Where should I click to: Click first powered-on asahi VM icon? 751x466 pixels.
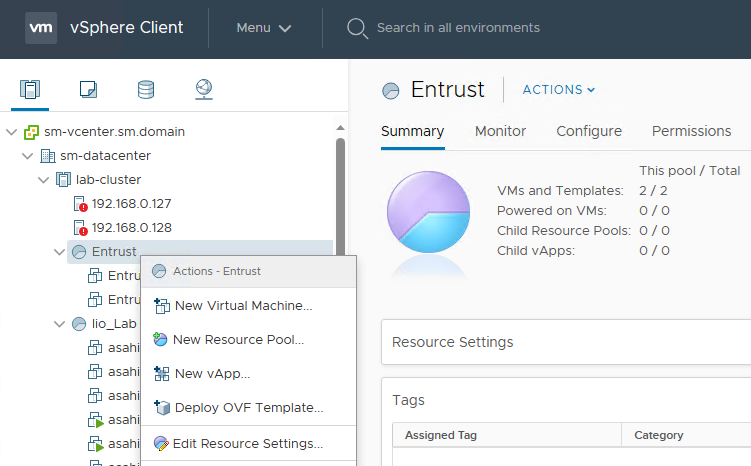point(95,420)
